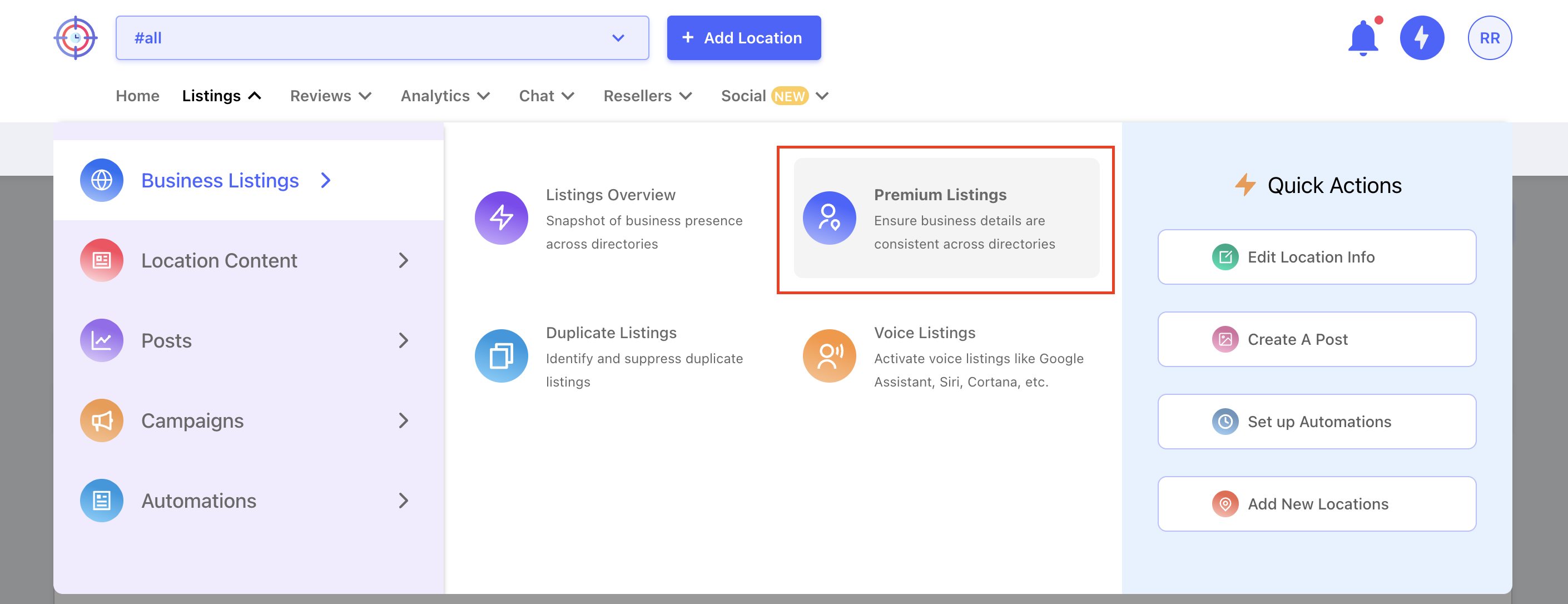The height and width of the screenshot is (604, 1568).
Task: Click the pink image icon in Create A Post
Action: coord(1225,339)
